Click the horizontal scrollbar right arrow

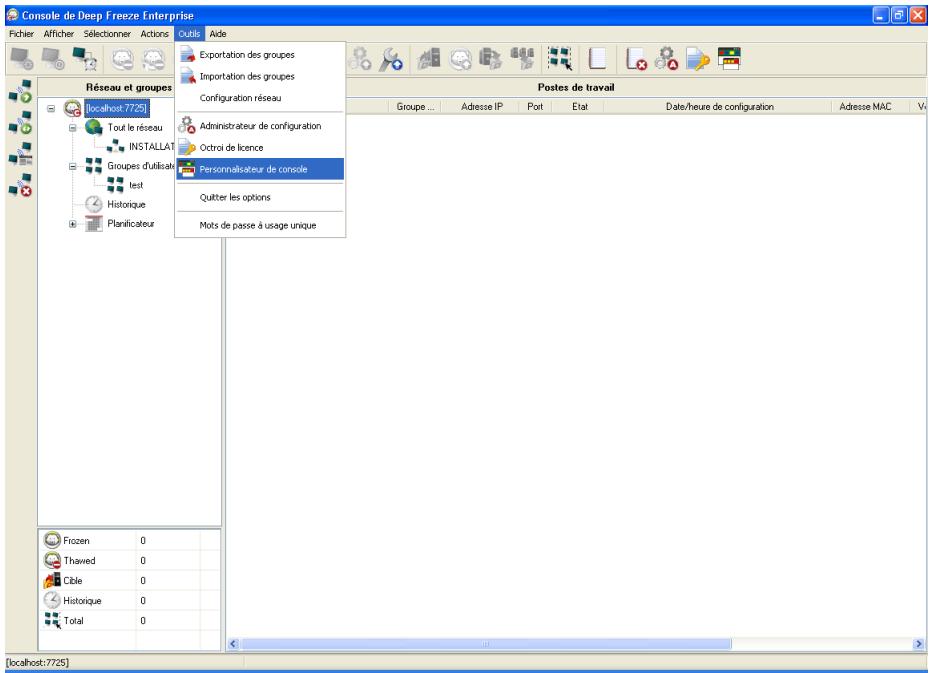pos(918,644)
